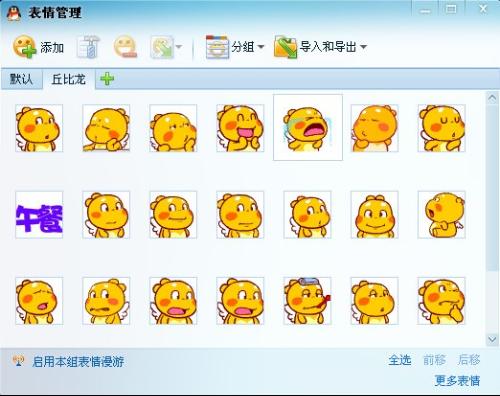500x396 pixels.
Task: Click the scroll down arrow of emoticon list
Action: point(492,339)
